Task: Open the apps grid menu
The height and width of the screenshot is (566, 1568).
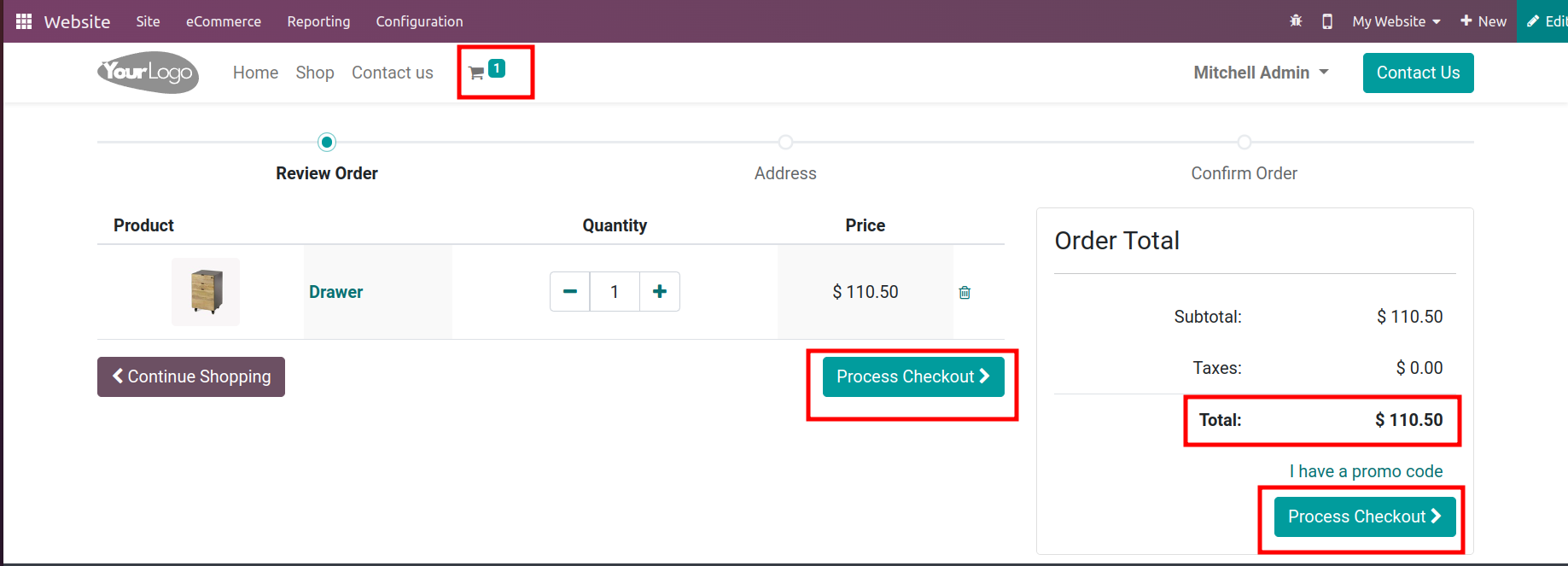Action: [x=24, y=21]
